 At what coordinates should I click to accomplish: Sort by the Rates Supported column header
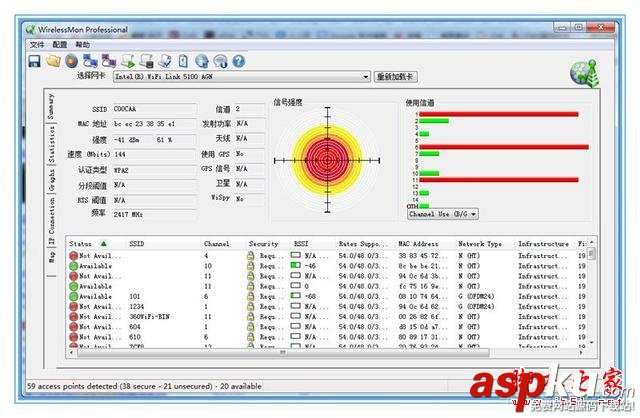(365, 244)
